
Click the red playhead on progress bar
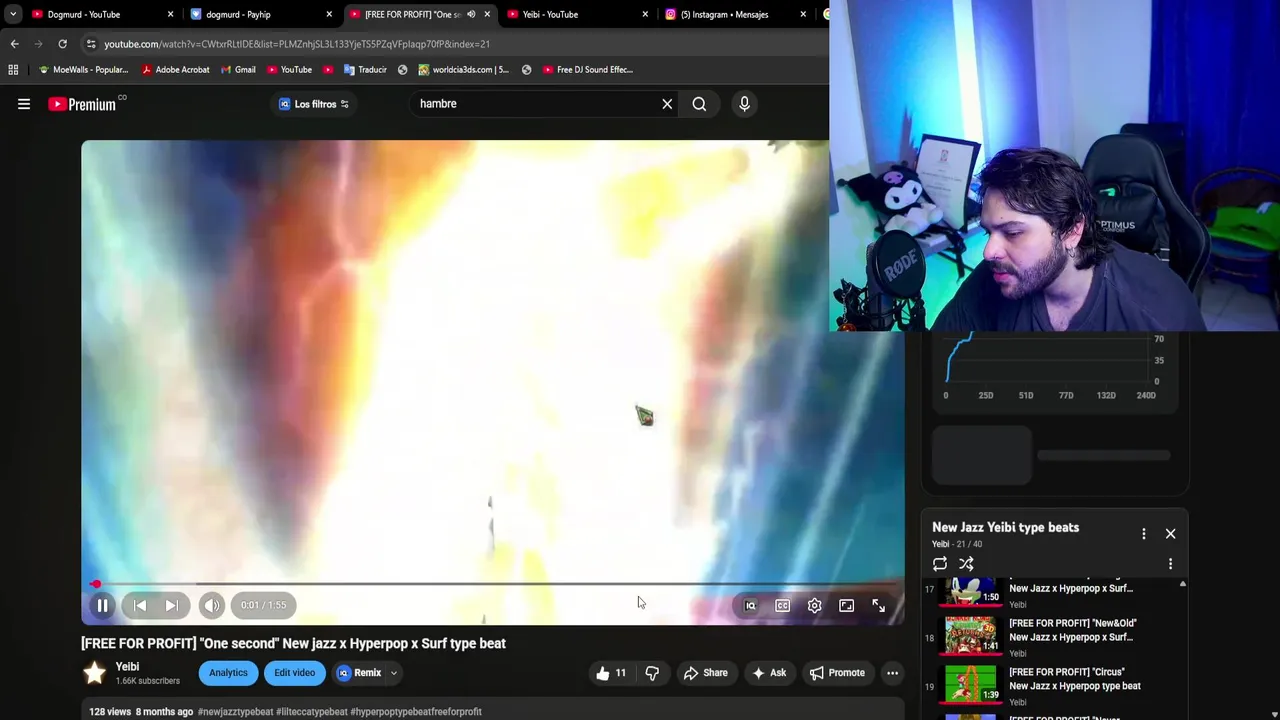pos(96,584)
